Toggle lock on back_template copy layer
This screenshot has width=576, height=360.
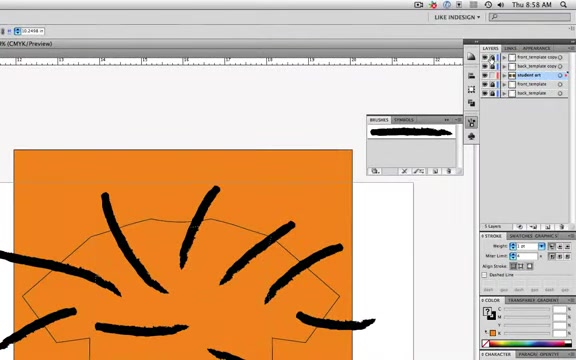[x=492, y=66]
